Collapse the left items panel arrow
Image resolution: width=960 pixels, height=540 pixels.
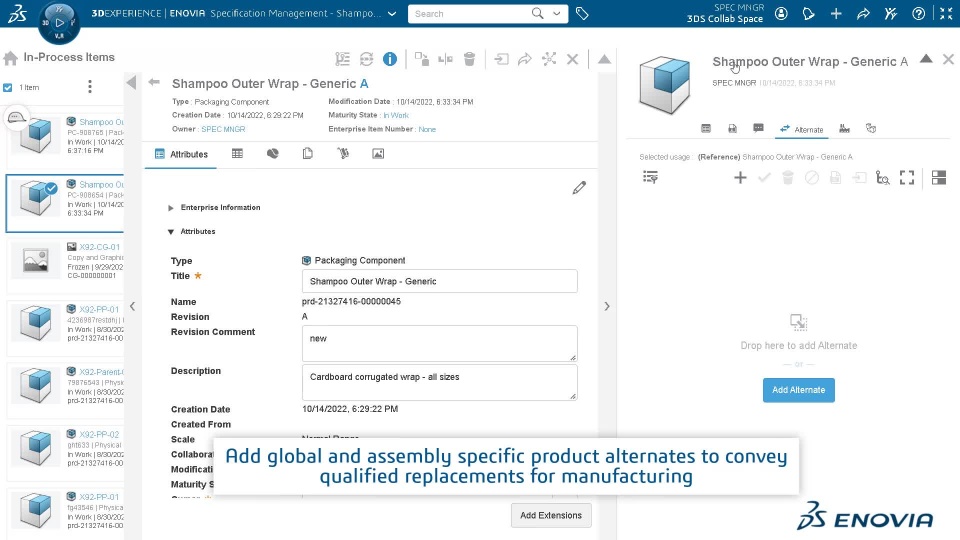tap(131, 82)
